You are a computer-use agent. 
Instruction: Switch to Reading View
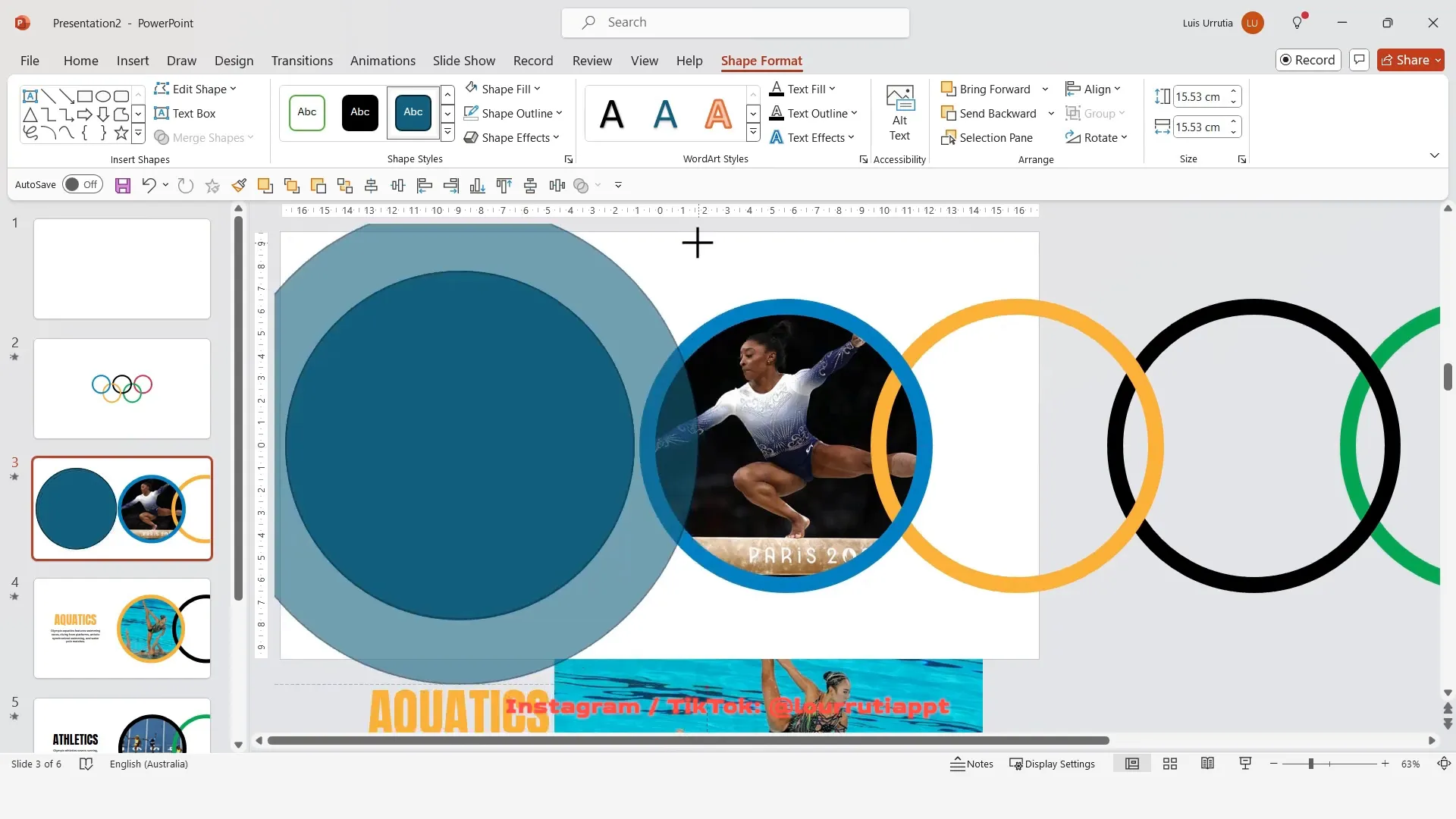coord(1207,764)
